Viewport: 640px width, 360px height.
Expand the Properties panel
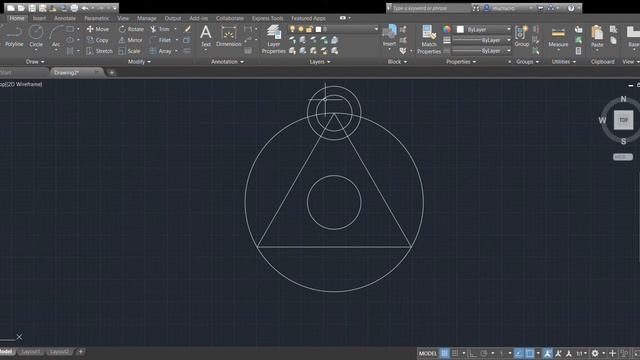461,62
